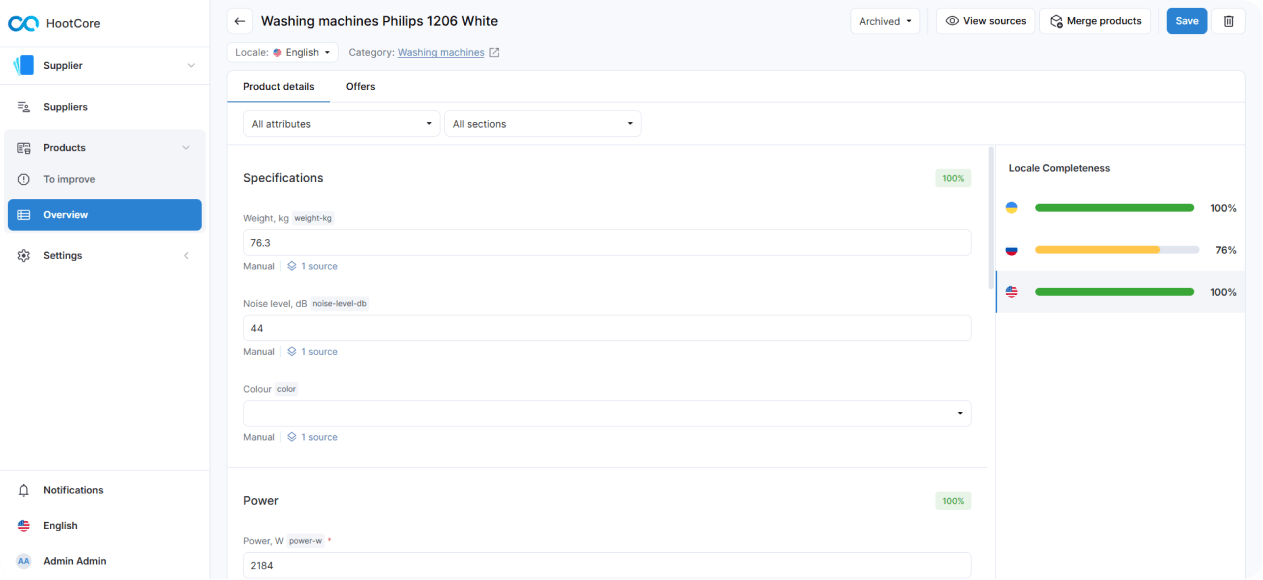The image size is (1263, 580).
Task: Click the Admin Admin user name
Action: click(x=74, y=561)
